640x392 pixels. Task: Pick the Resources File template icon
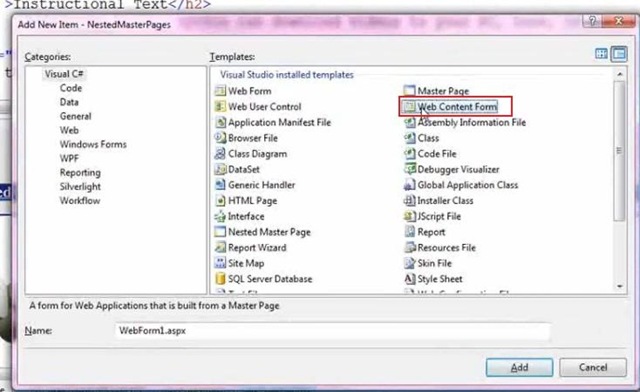coord(409,247)
